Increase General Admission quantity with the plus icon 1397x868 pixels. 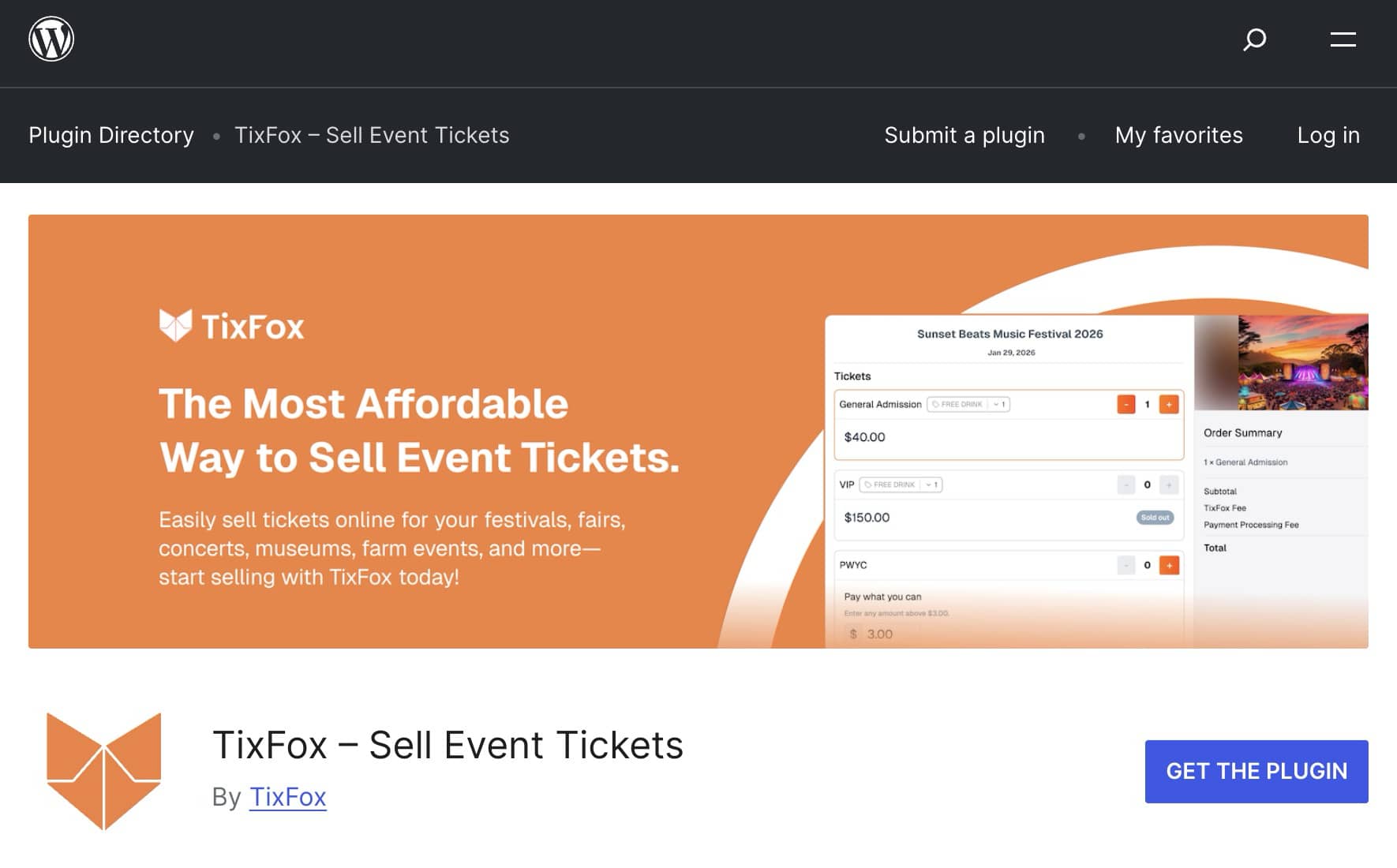1169,403
